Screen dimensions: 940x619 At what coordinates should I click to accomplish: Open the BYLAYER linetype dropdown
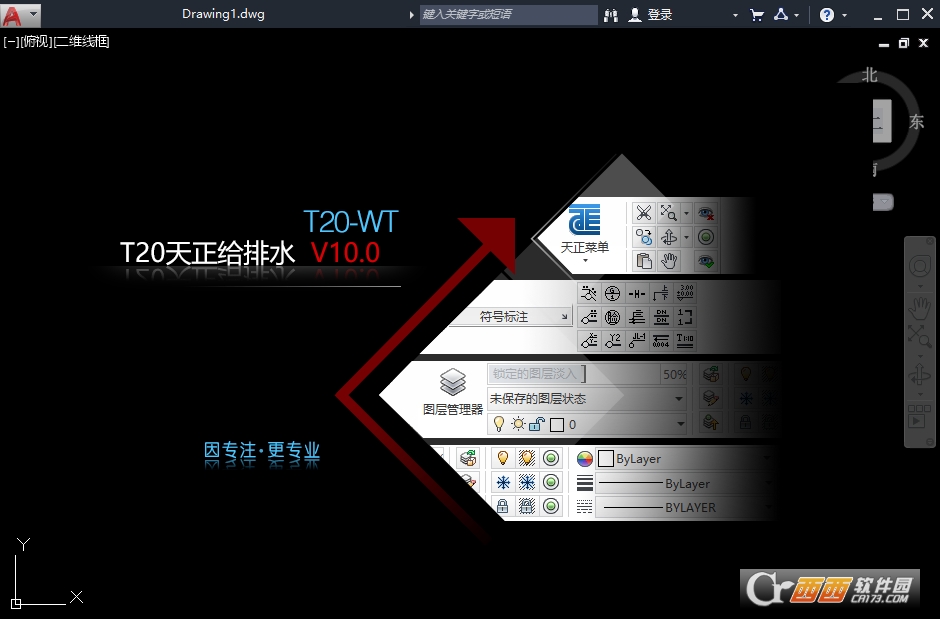(683, 508)
